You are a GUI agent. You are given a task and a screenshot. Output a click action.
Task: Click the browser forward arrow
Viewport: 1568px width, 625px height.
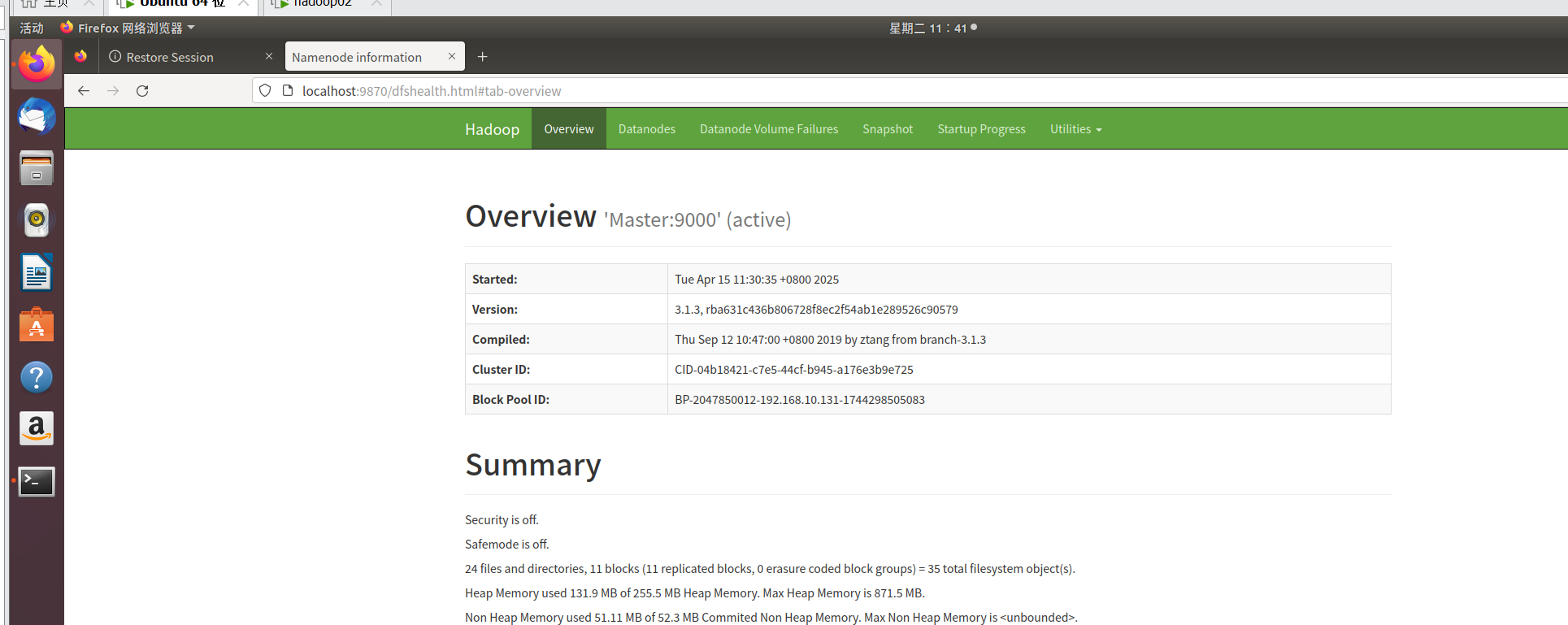113,91
